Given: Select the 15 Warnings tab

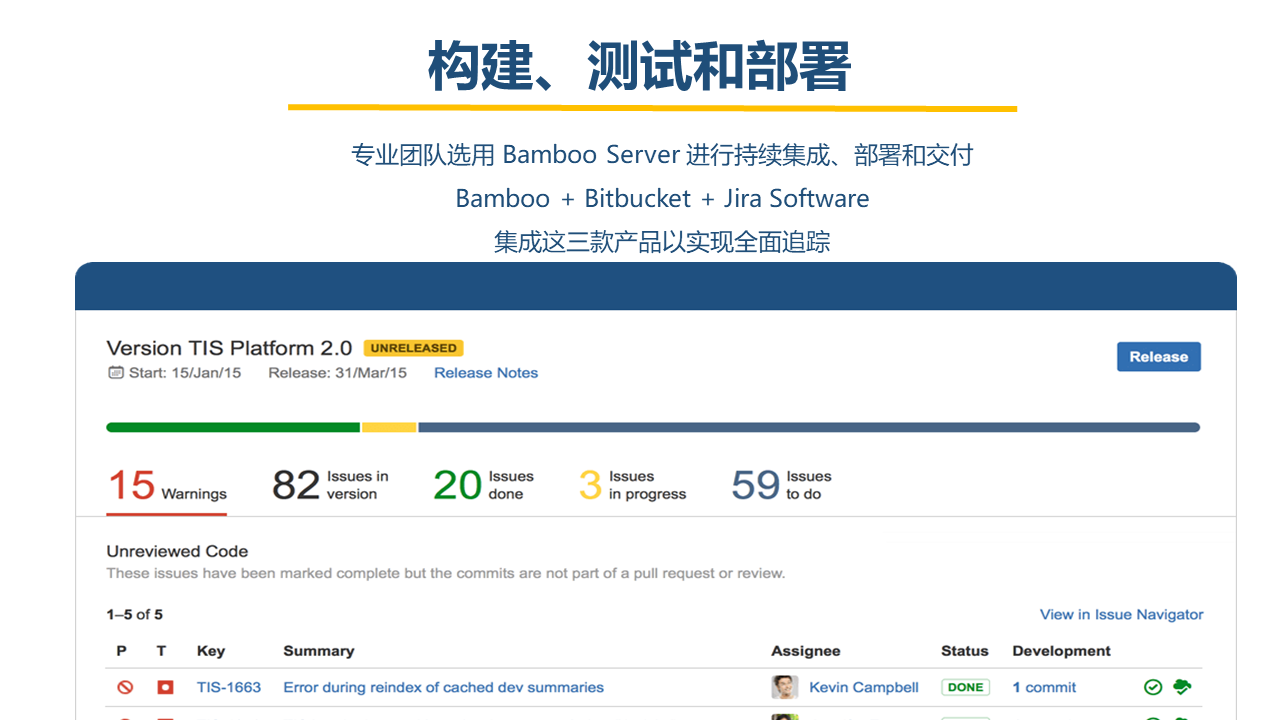Looking at the screenshot, I should point(167,486).
